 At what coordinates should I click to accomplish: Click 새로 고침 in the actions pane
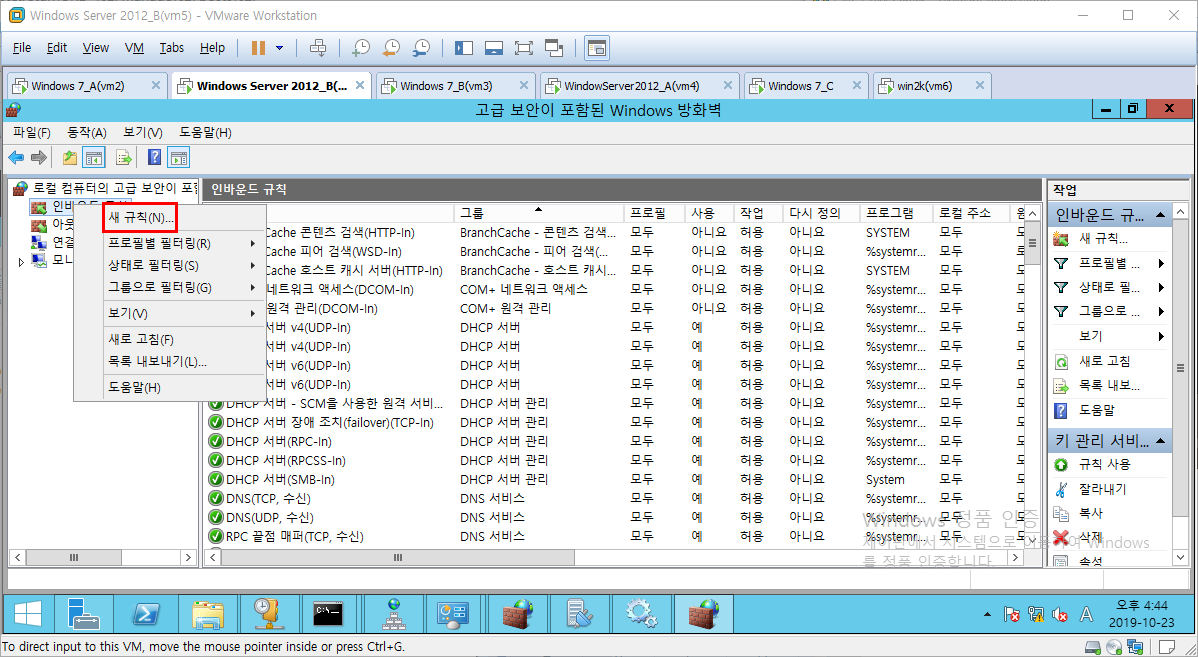(x=1105, y=361)
